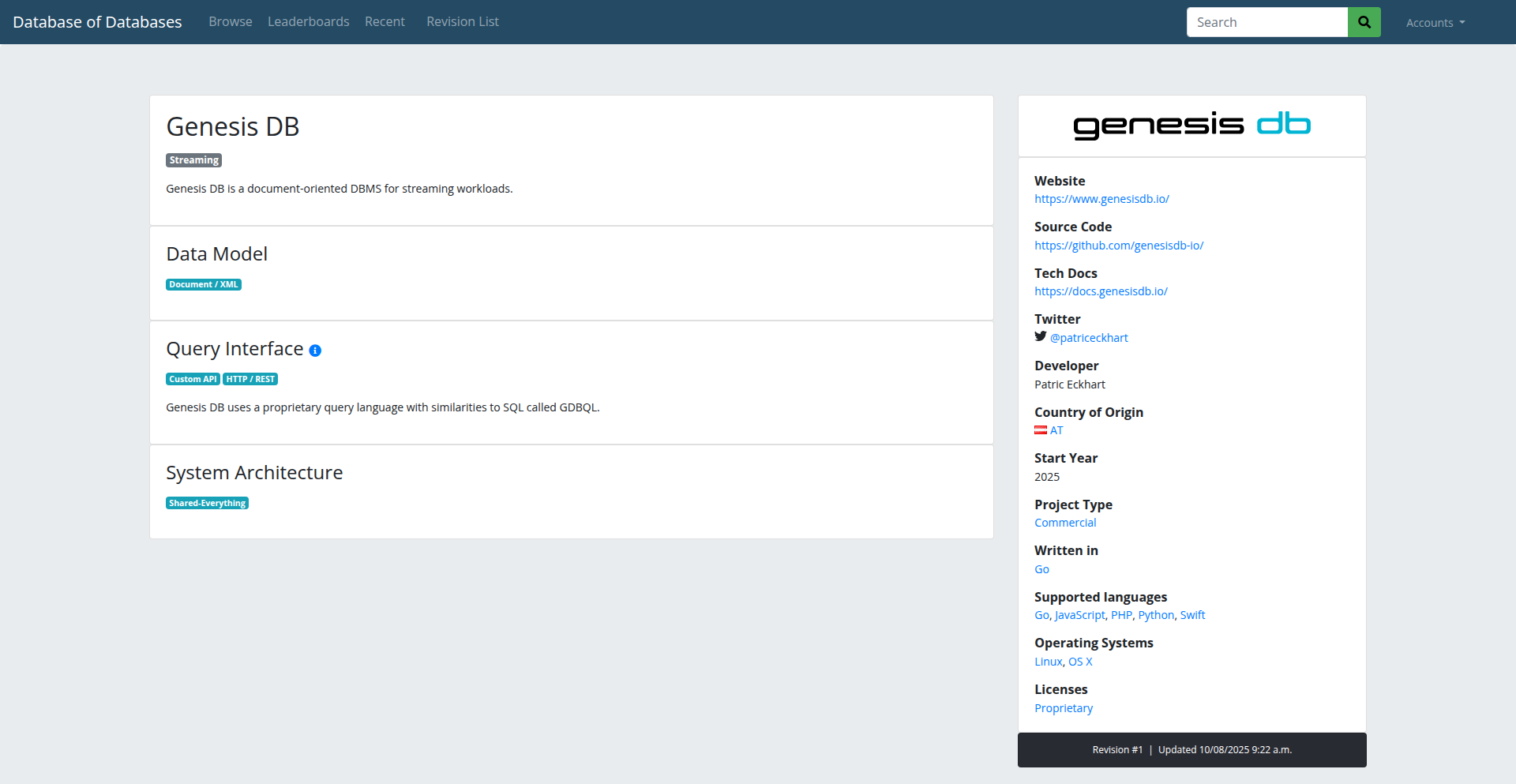Viewport: 1516px width, 784px height.
Task: Open the genesisdb.io website link
Action: (x=1101, y=199)
